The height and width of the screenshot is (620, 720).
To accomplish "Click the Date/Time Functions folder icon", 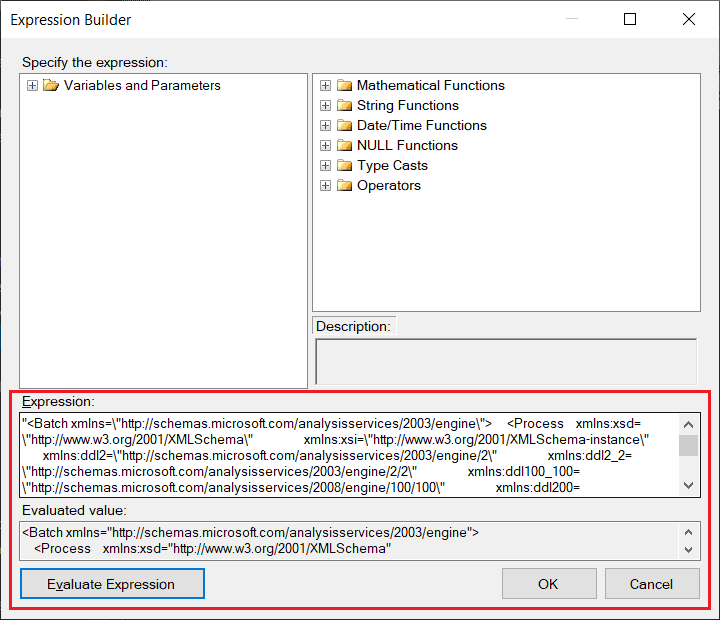I will pos(344,125).
